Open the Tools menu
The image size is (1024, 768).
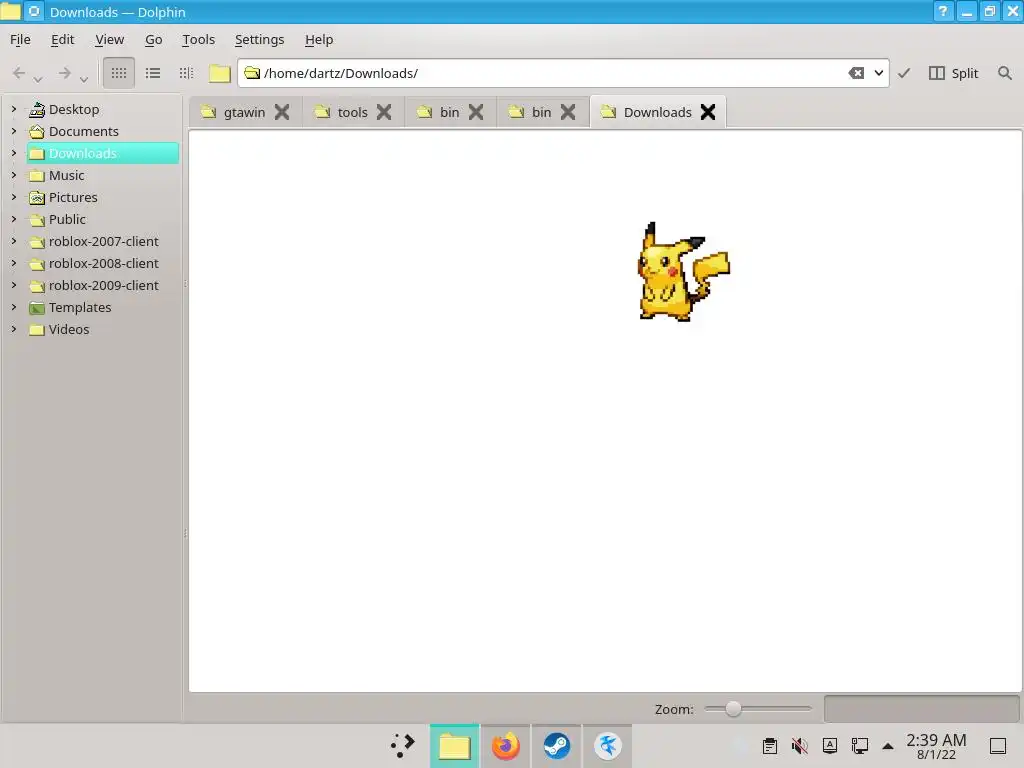(x=199, y=40)
